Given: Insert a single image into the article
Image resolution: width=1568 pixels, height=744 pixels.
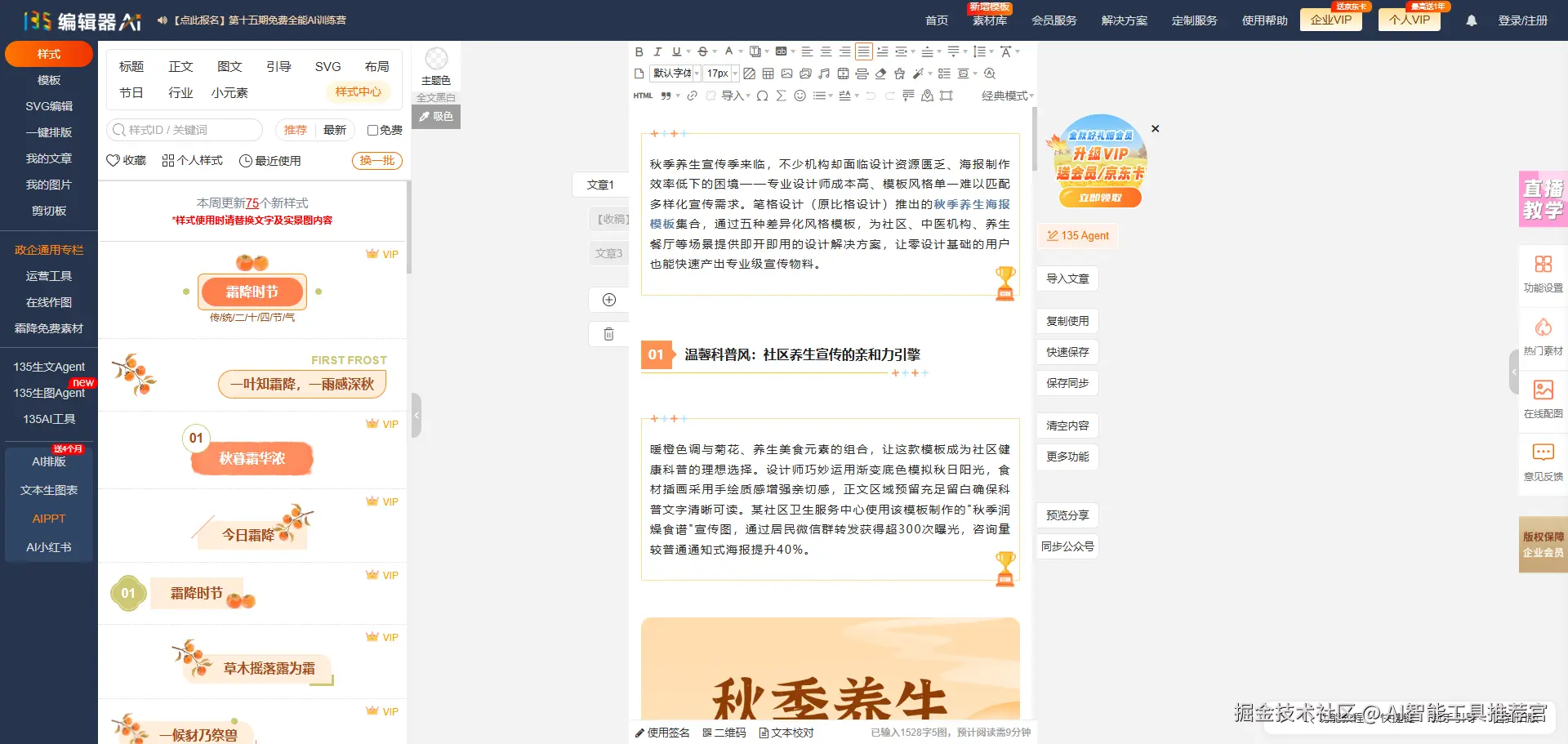Looking at the screenshot, I should point(786,74).
